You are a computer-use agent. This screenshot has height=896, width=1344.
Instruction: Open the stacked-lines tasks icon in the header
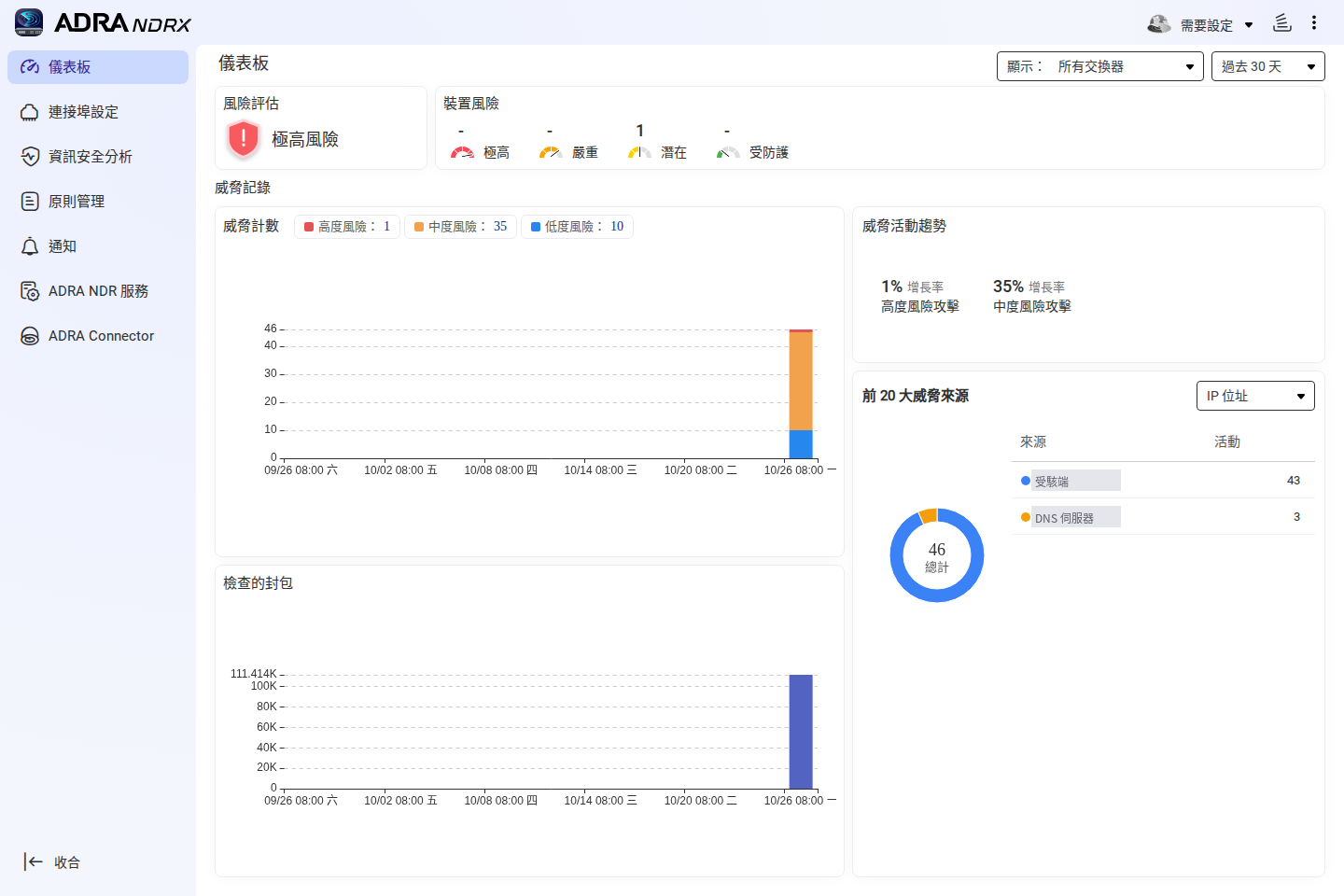click(x=1282, y=23)
